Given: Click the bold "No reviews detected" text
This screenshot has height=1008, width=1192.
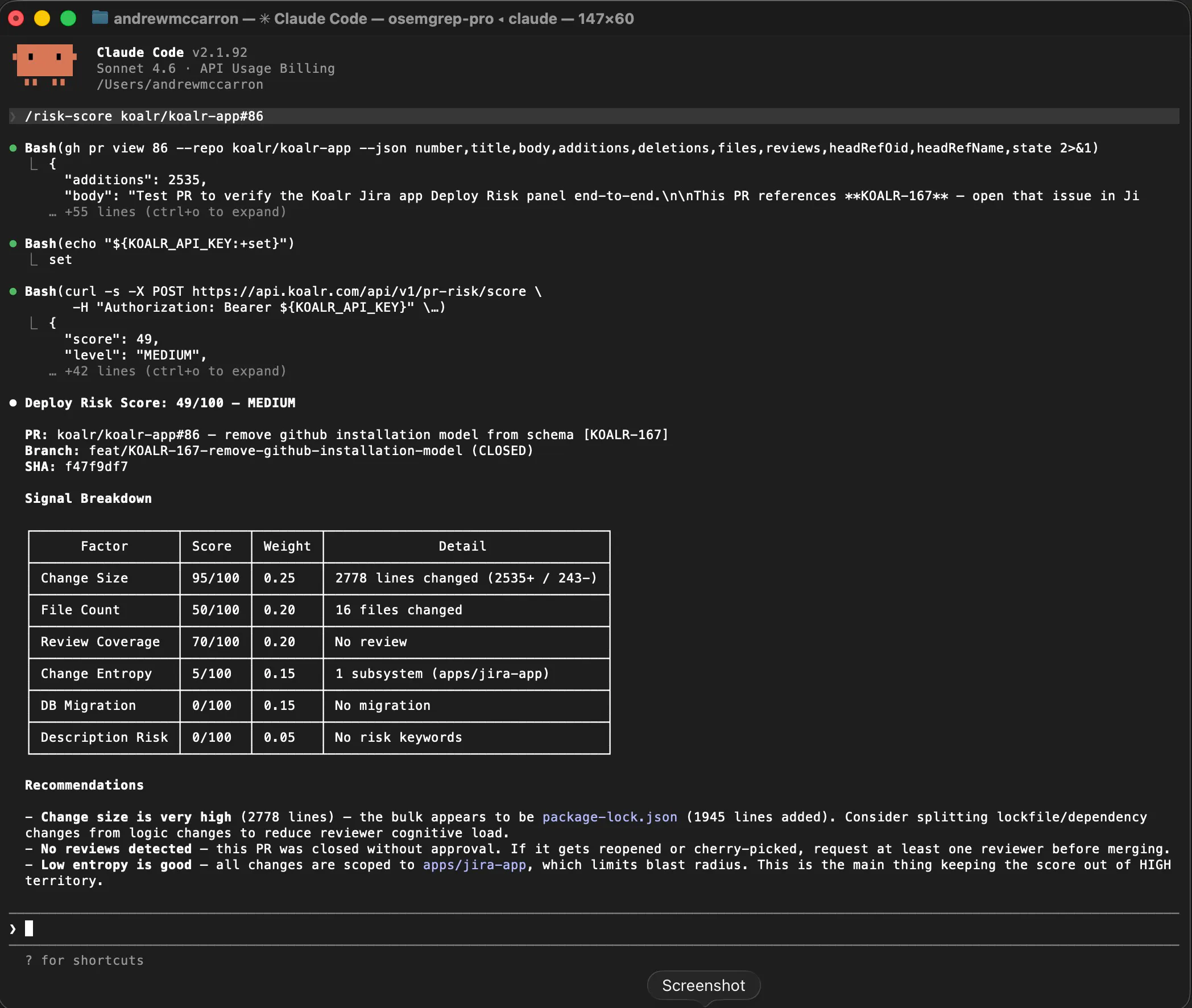Looking at the screenshot, I should pyautogui.click(x=117, y=849).
